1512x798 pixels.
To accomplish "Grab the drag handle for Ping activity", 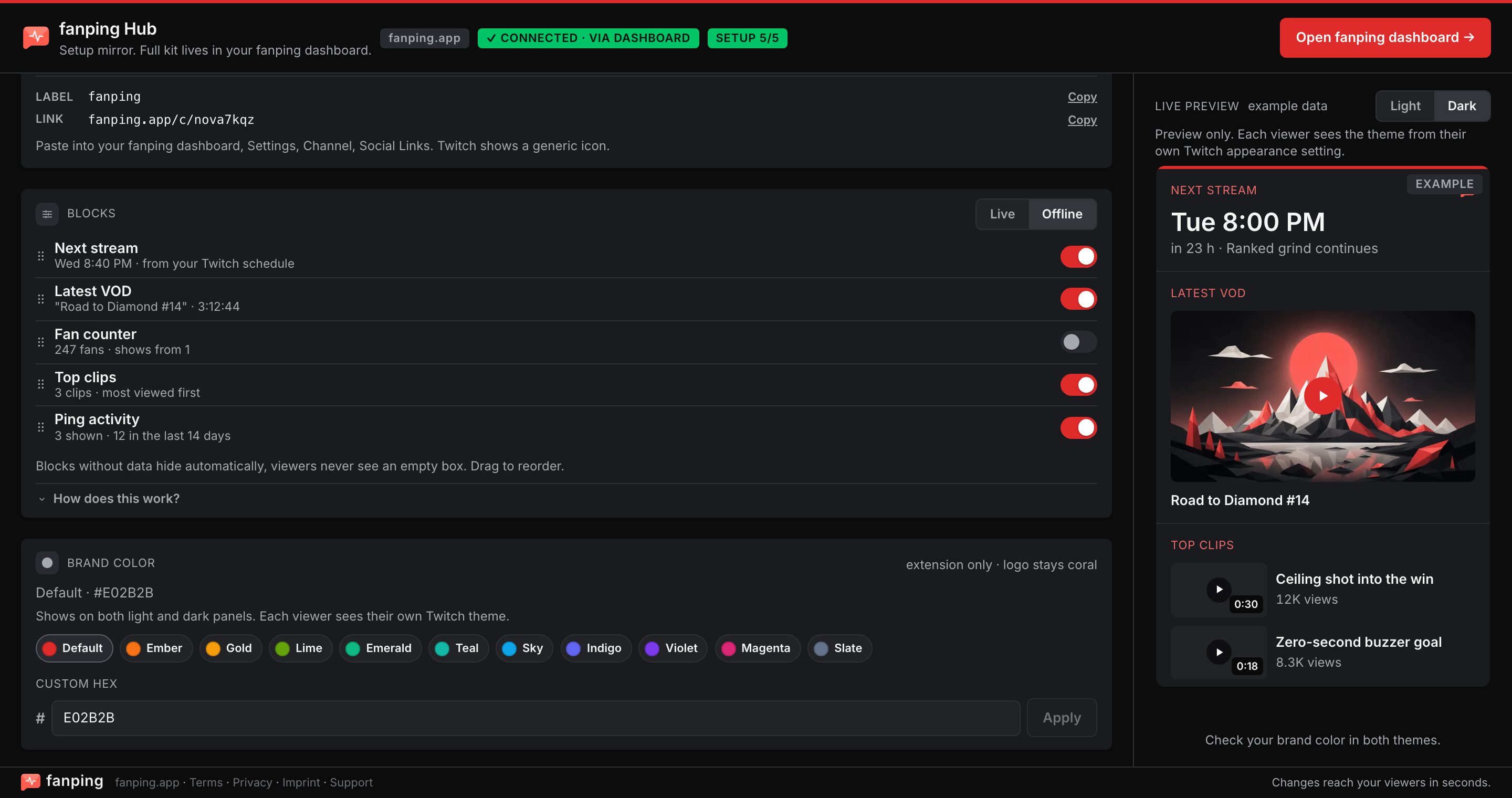I will tap(40, 427).
